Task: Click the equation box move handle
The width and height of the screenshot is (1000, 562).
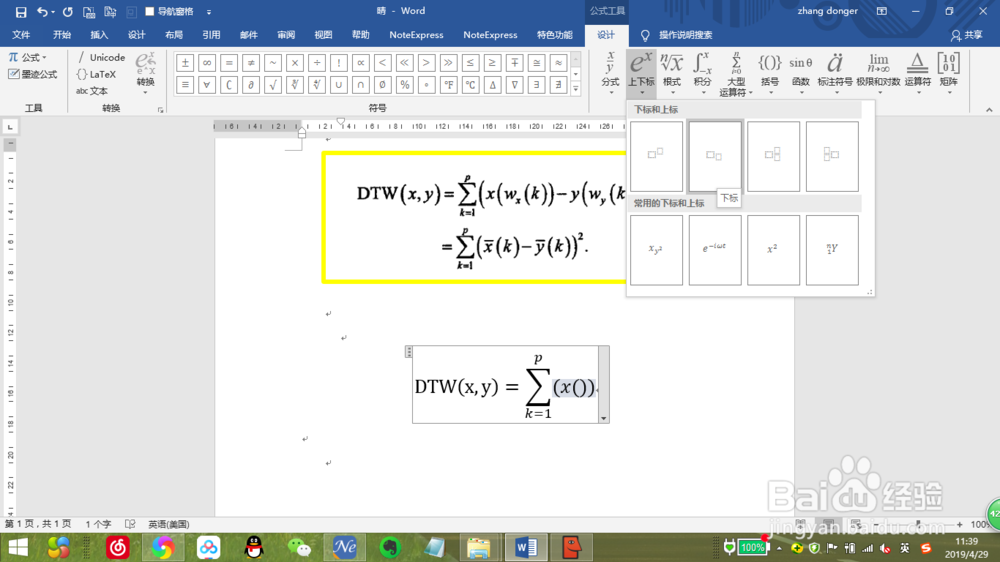Action: 409,351
